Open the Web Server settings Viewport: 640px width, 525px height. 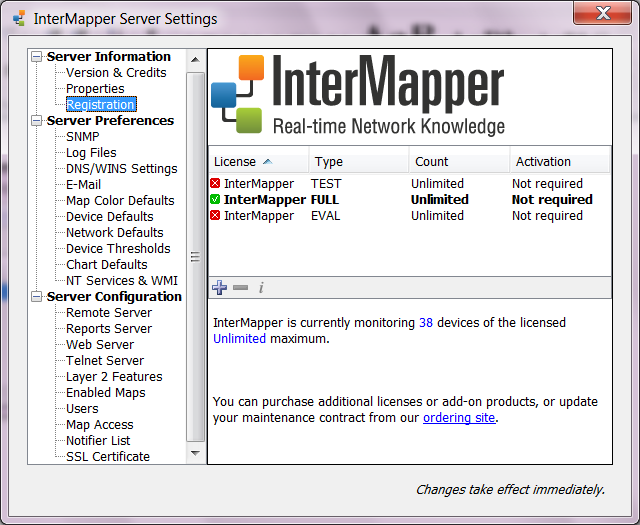(x=99, y=345)
